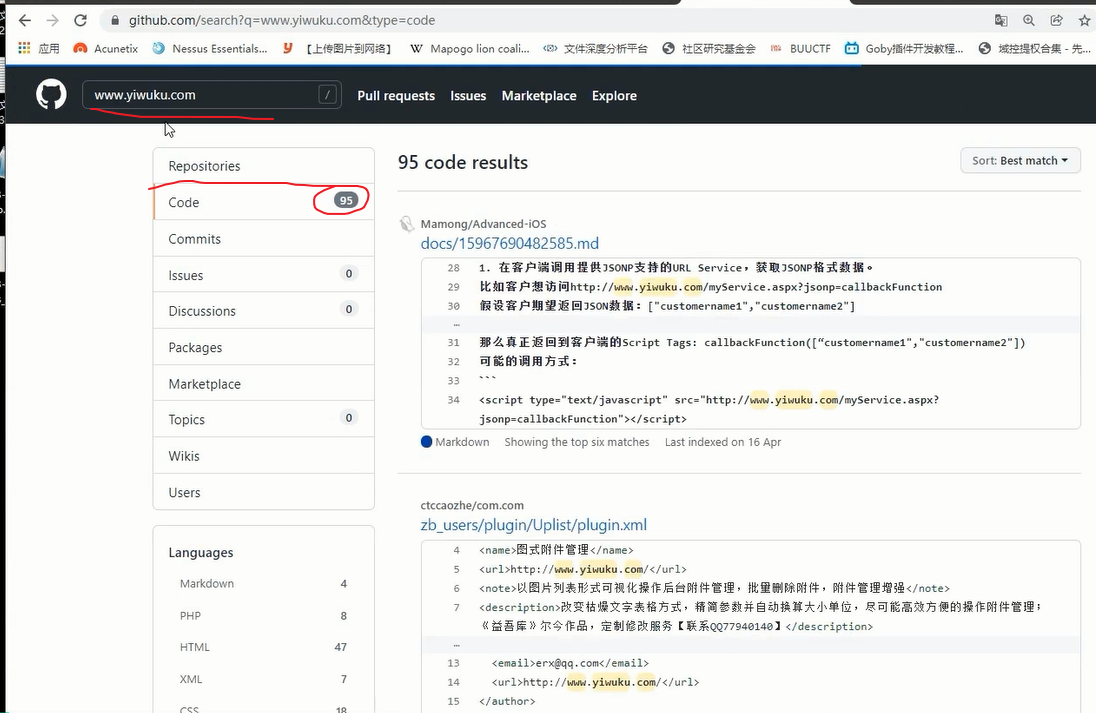The height and width of the screenshot is (713, 1096).
Task: Select Wikis results category
Action: coord(264,456)
